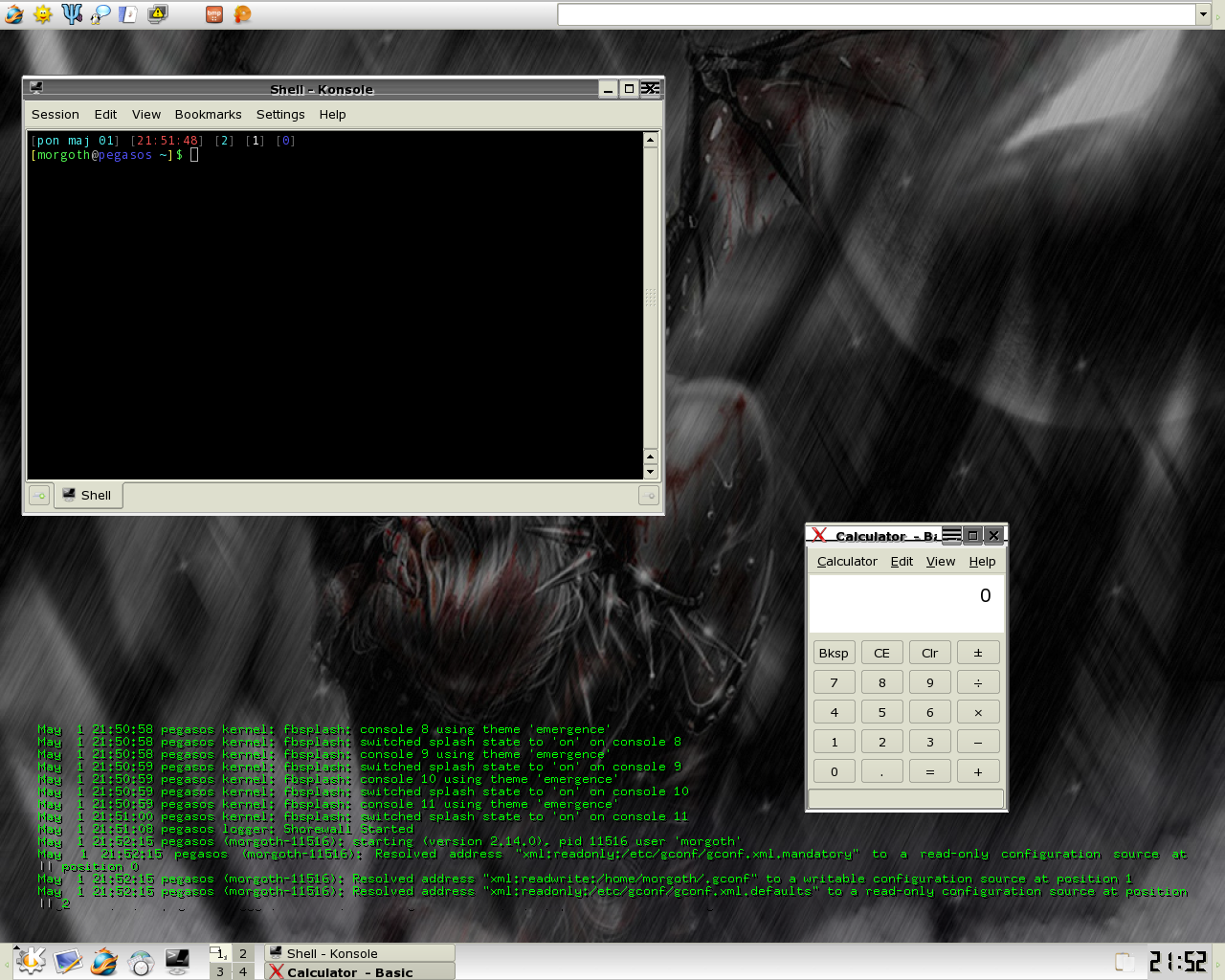Screen dimensions: 1225x980
Task: Open the bmp player launcher
Action: [x=214, y=14]
